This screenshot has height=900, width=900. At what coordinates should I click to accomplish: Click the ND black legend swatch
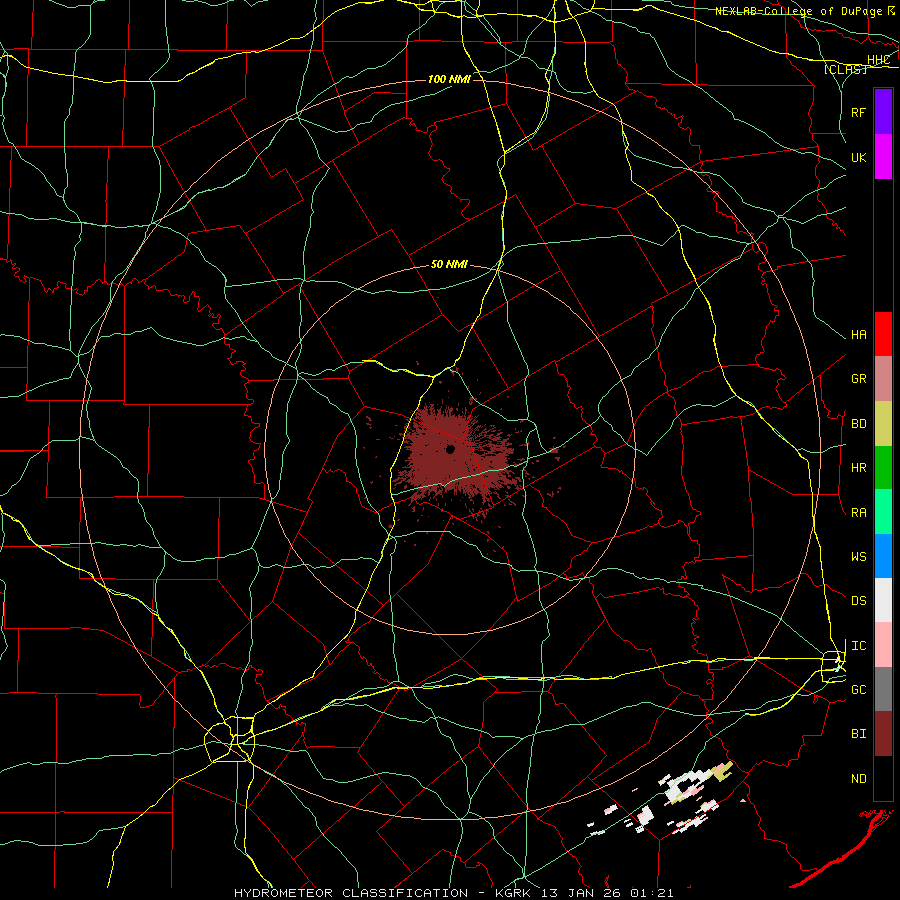(883, 778)
